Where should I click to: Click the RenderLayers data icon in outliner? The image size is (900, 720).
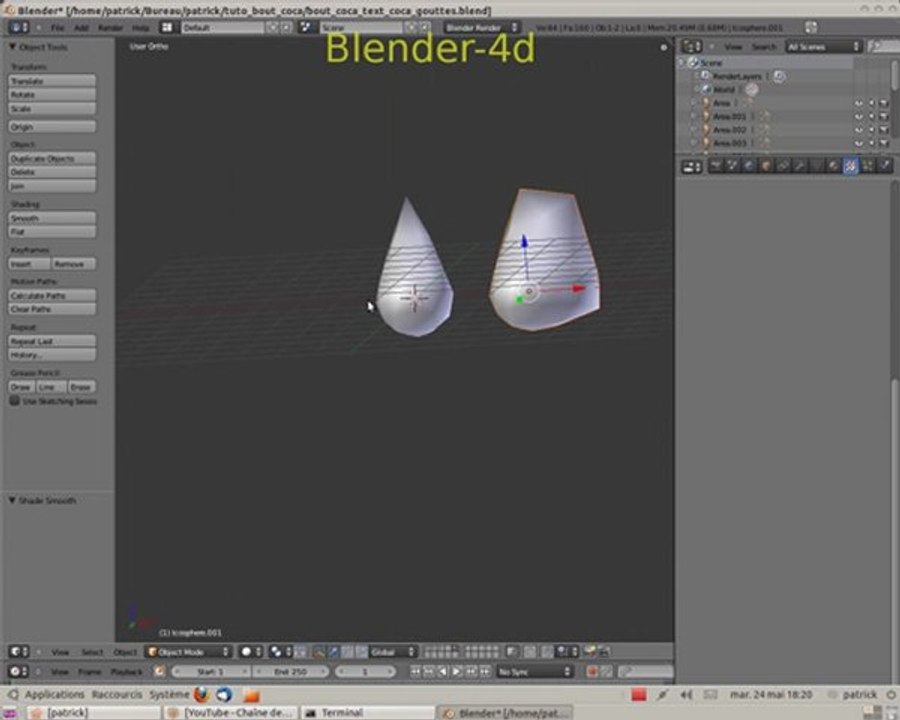tap(778, 76)
